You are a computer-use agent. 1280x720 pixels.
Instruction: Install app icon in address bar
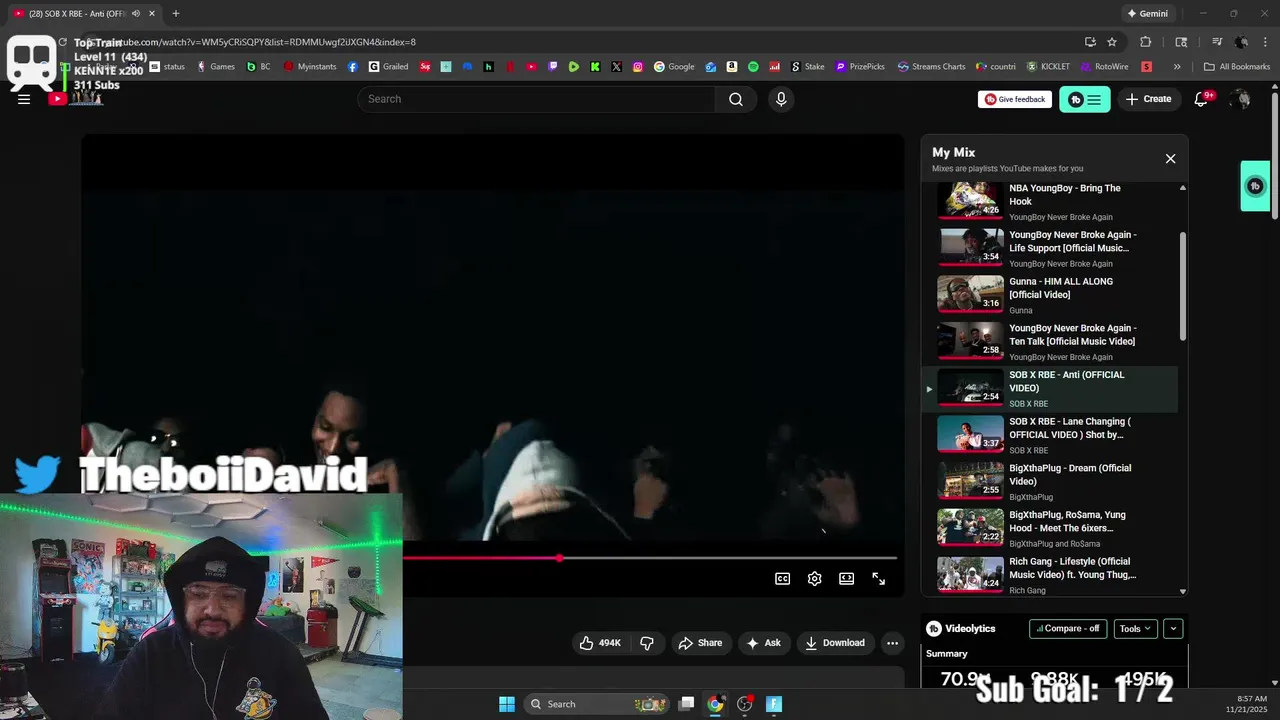(x=1090, y=42)
